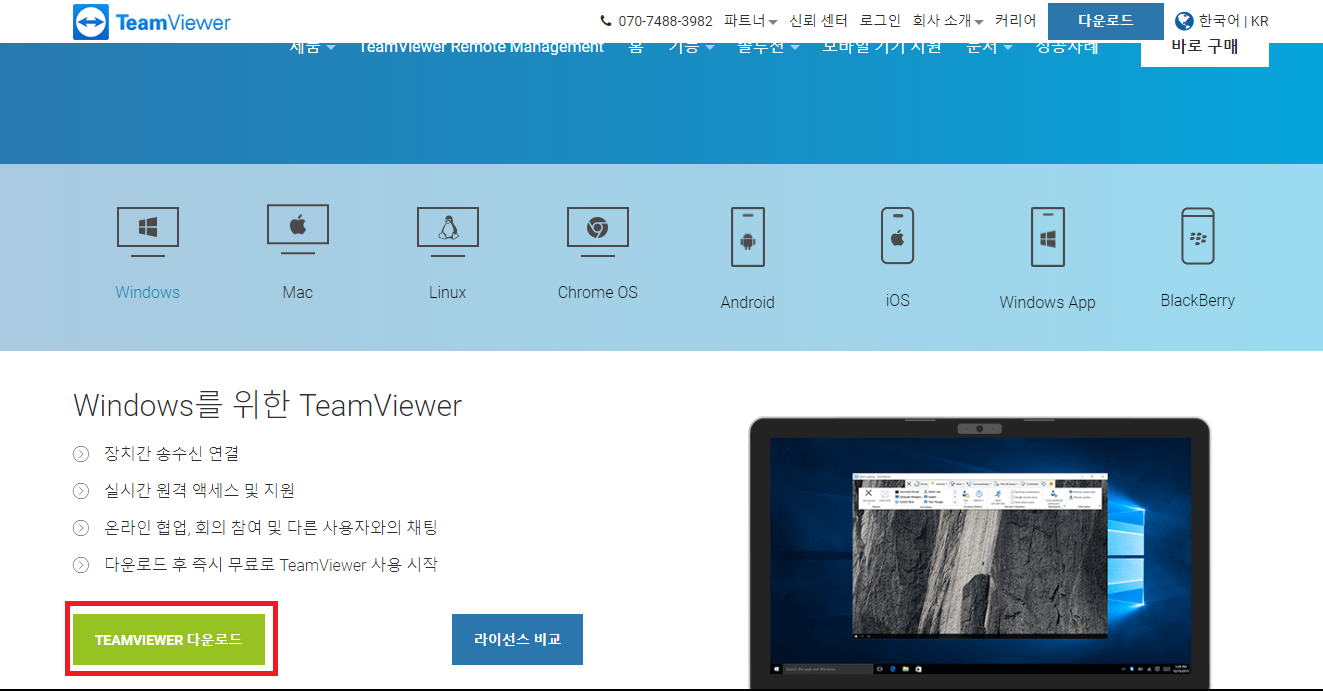Click the 라이선스 비교 button

517,639
